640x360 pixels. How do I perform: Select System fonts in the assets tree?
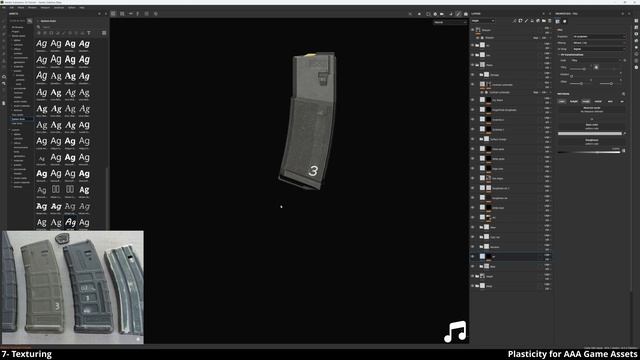[x=19, y=119]
